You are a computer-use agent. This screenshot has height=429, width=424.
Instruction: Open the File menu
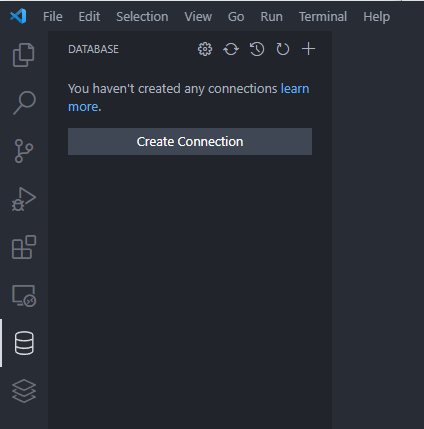pyautogui.click(x=53, y=17)
